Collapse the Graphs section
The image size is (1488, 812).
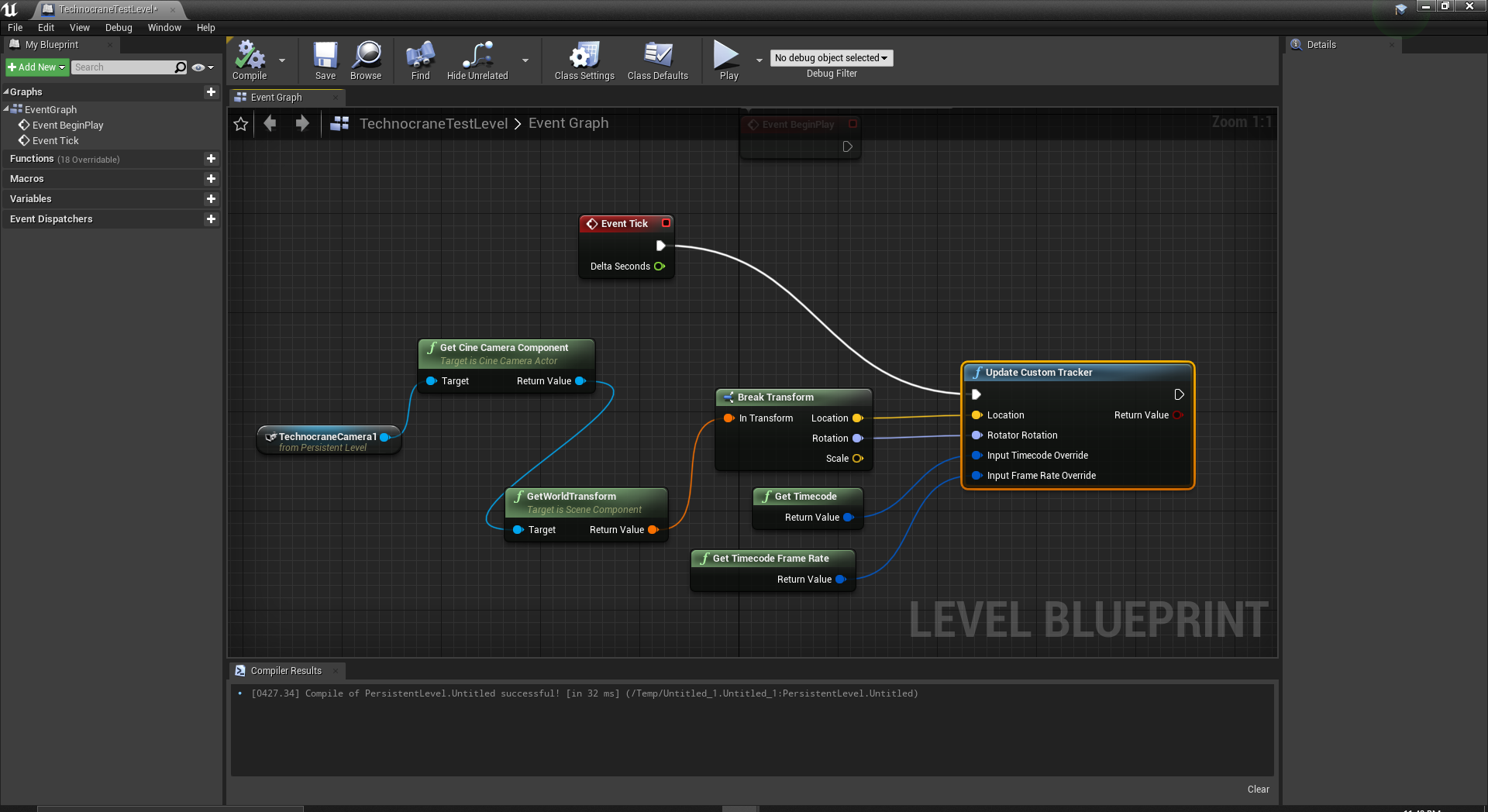tap(6, 91)
